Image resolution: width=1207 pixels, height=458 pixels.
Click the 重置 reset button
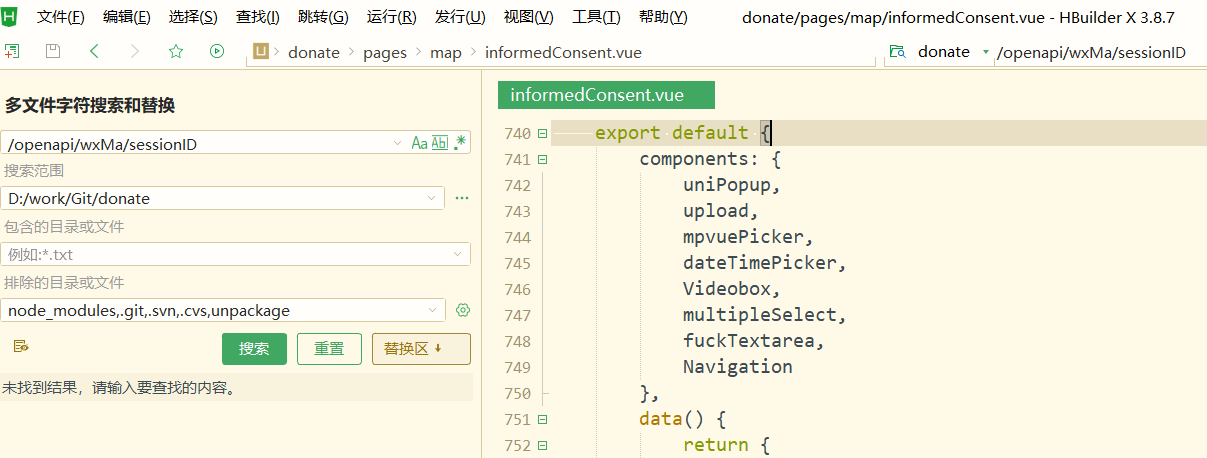tap(329, 349)
